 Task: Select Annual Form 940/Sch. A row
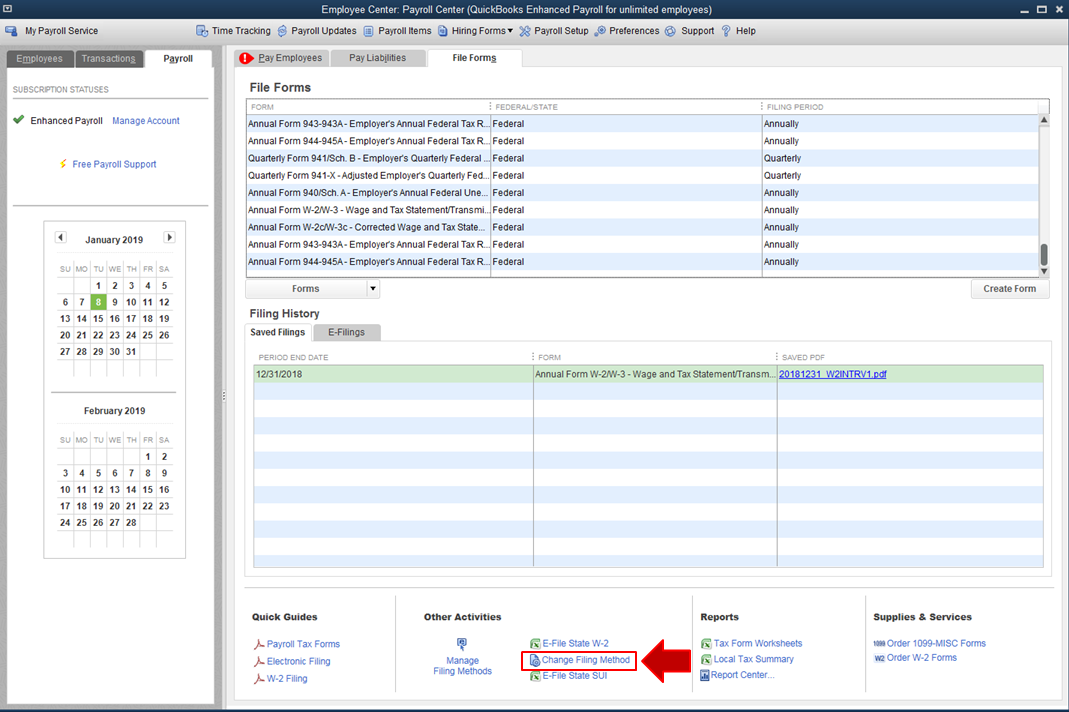(368, 193)
